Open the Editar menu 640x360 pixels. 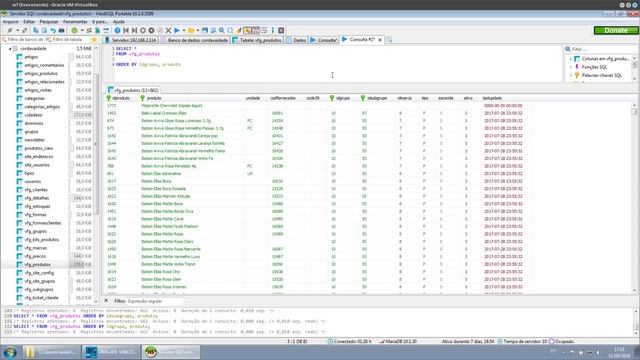[29, 22]
